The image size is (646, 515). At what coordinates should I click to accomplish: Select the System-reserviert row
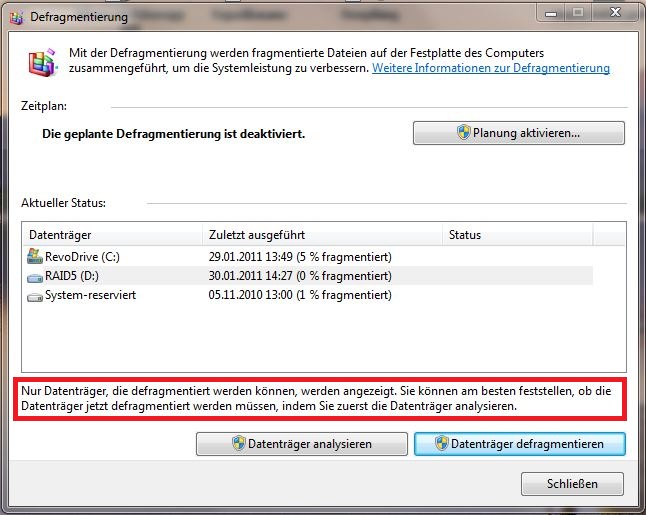pyautogui.click(x=309, y=295)
